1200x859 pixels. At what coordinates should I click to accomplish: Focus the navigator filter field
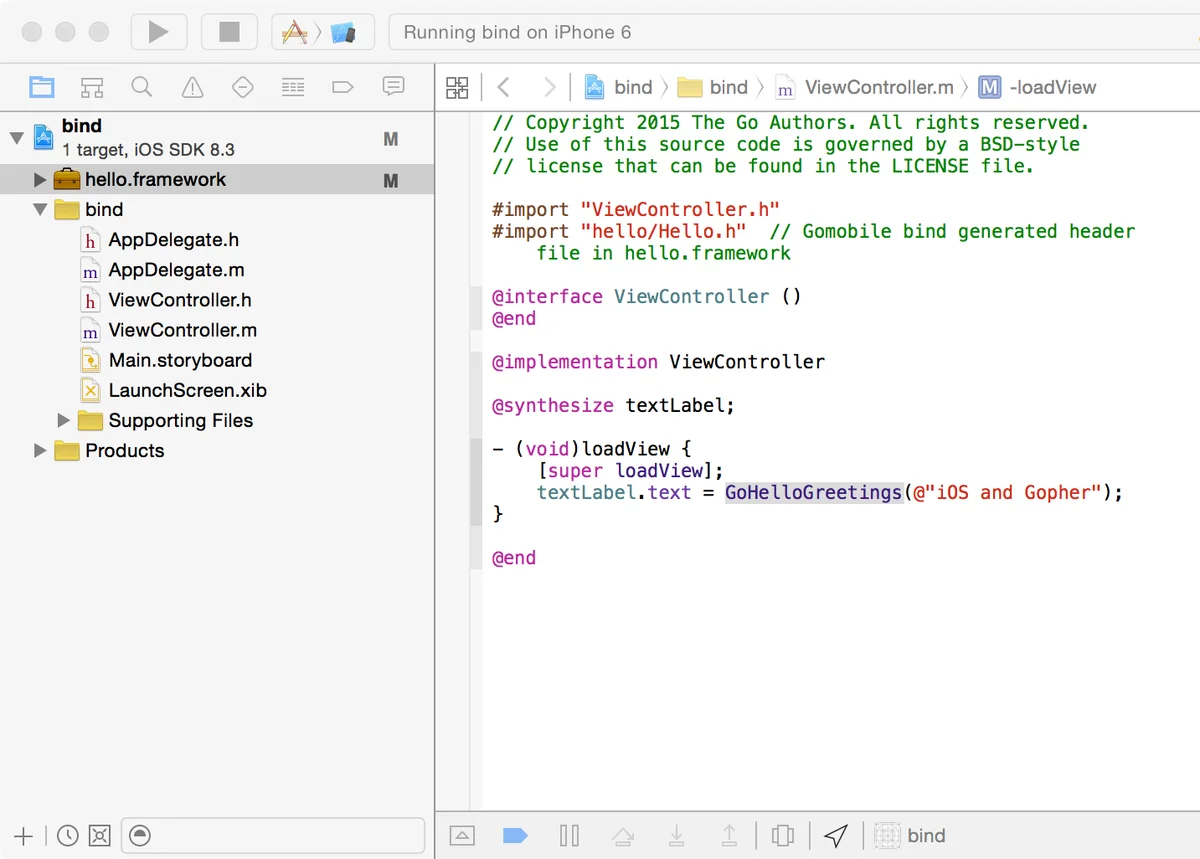tap(272, 836)
